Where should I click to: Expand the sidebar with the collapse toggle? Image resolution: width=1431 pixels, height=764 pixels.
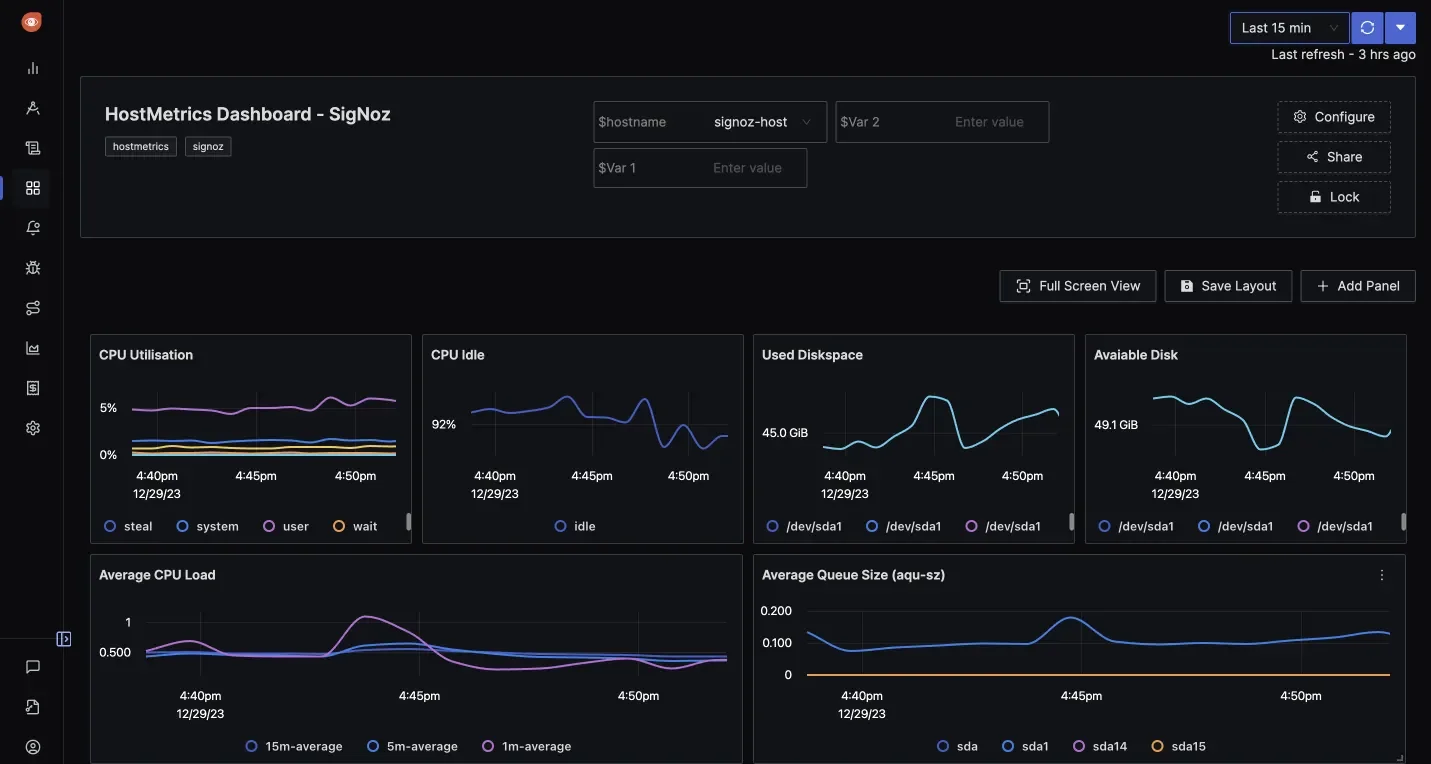64,639
